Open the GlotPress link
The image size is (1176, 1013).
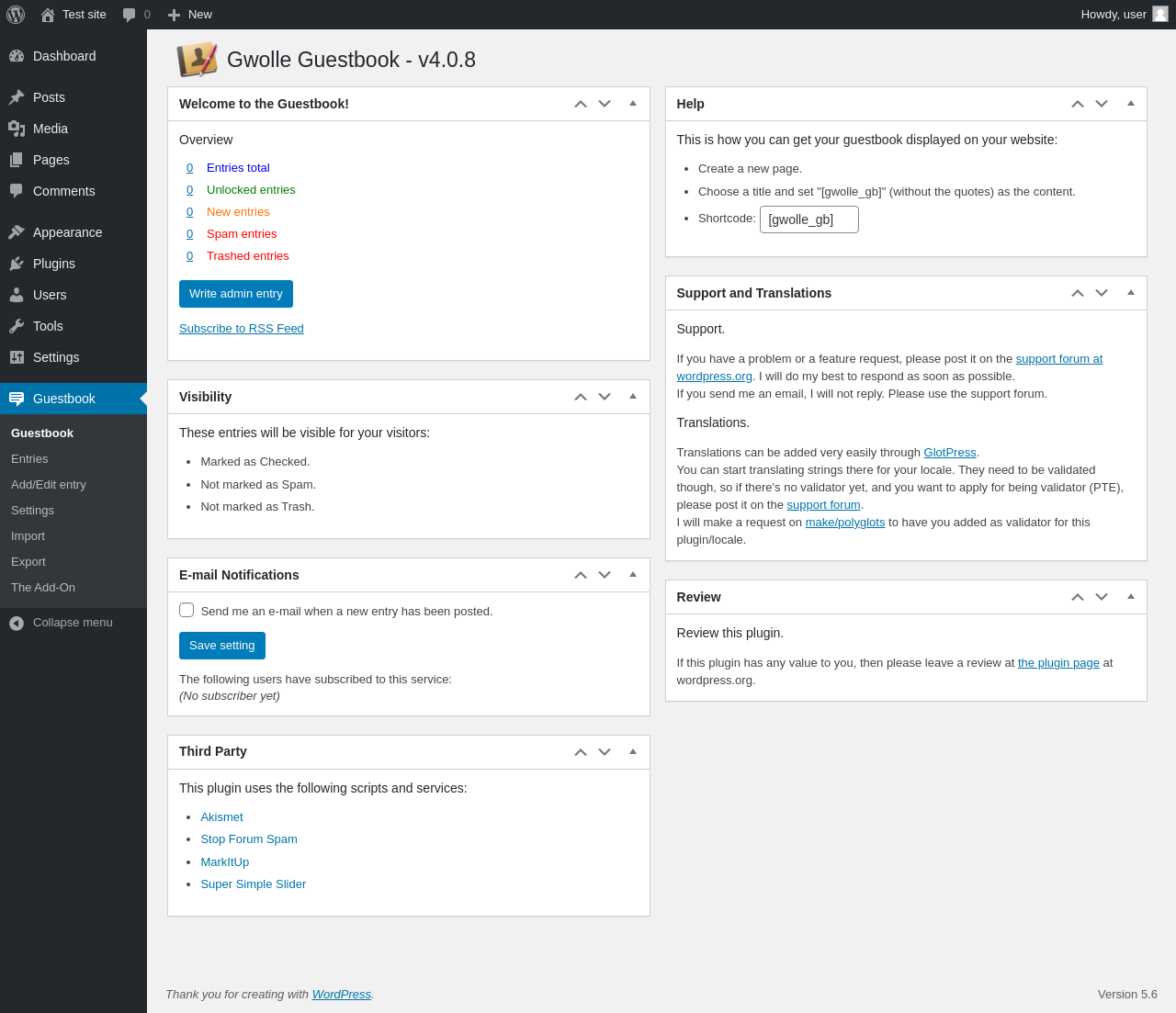pyautogui.click(x=950, y=453)
